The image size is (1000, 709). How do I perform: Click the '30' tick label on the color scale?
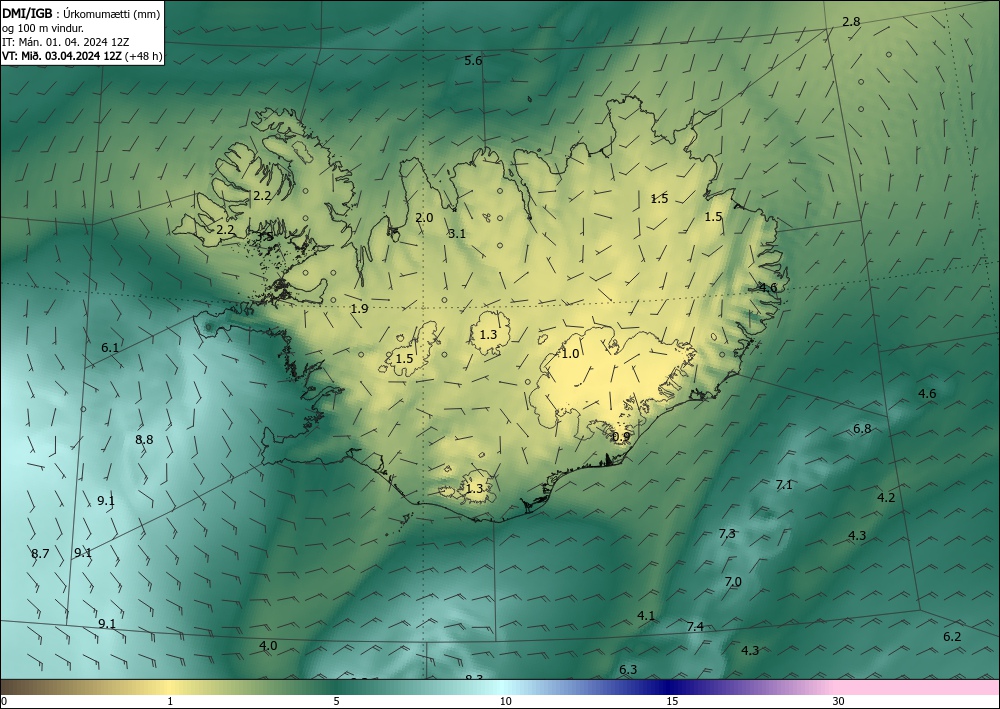[x=839, y=702]
